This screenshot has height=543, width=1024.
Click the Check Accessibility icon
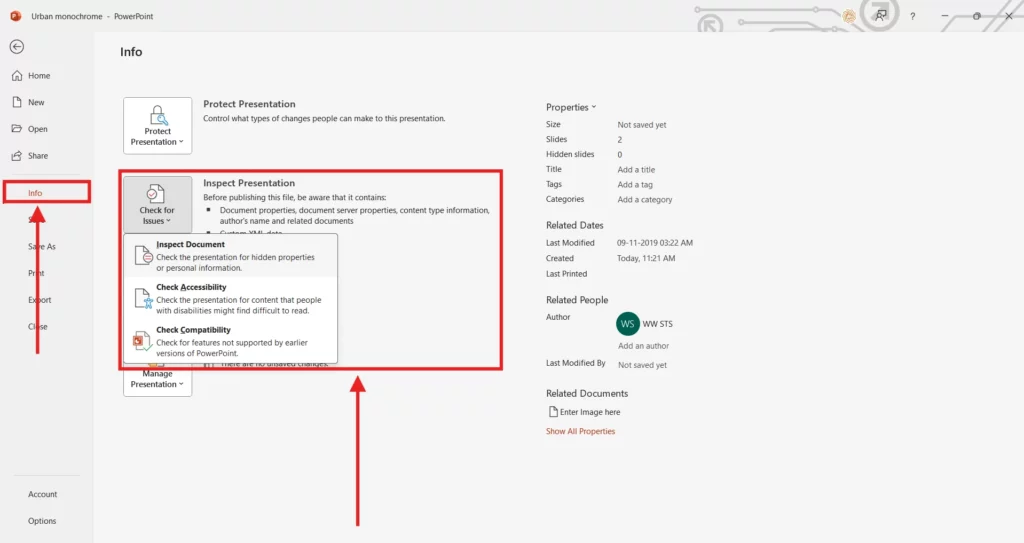pyautogui.click(x=143, y=298)
